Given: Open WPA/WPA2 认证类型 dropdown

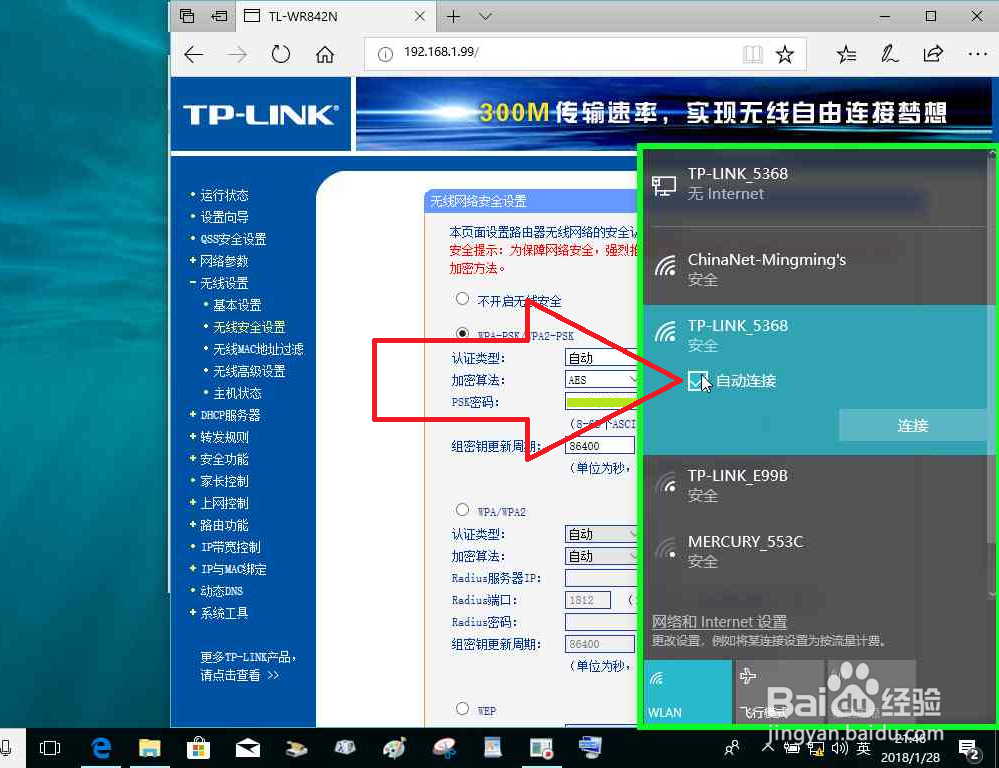Looking at the screenshot, I should click(601, 534).
